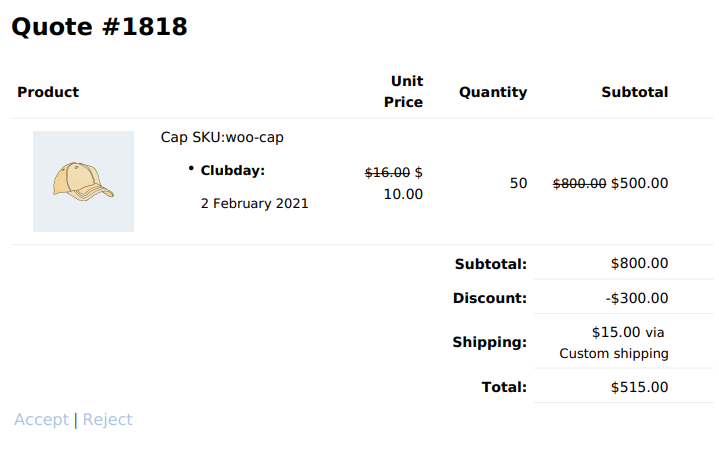Screen dimensions: 719x457
Task: Click the struck-through $16.00 unit price
Action: click(x=387, y=173)
